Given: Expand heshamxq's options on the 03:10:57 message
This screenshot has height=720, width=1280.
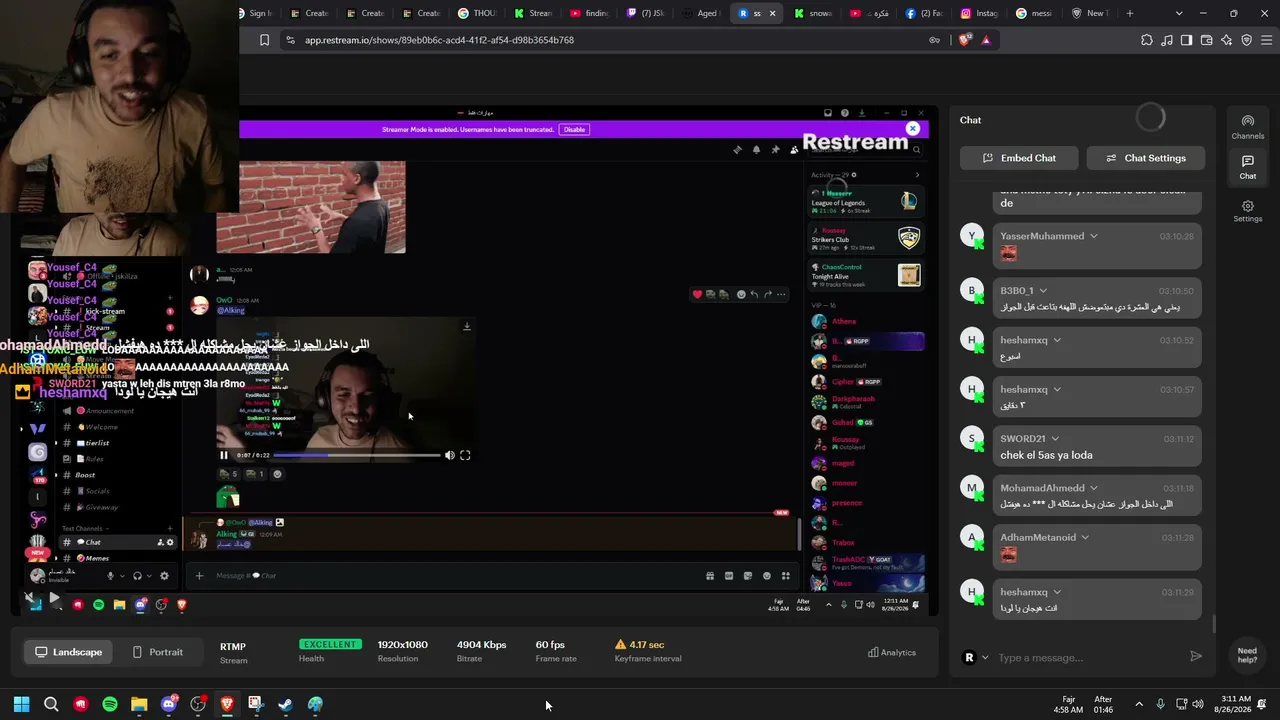Looking at the screenshot, I should [x=1057, y=389].
